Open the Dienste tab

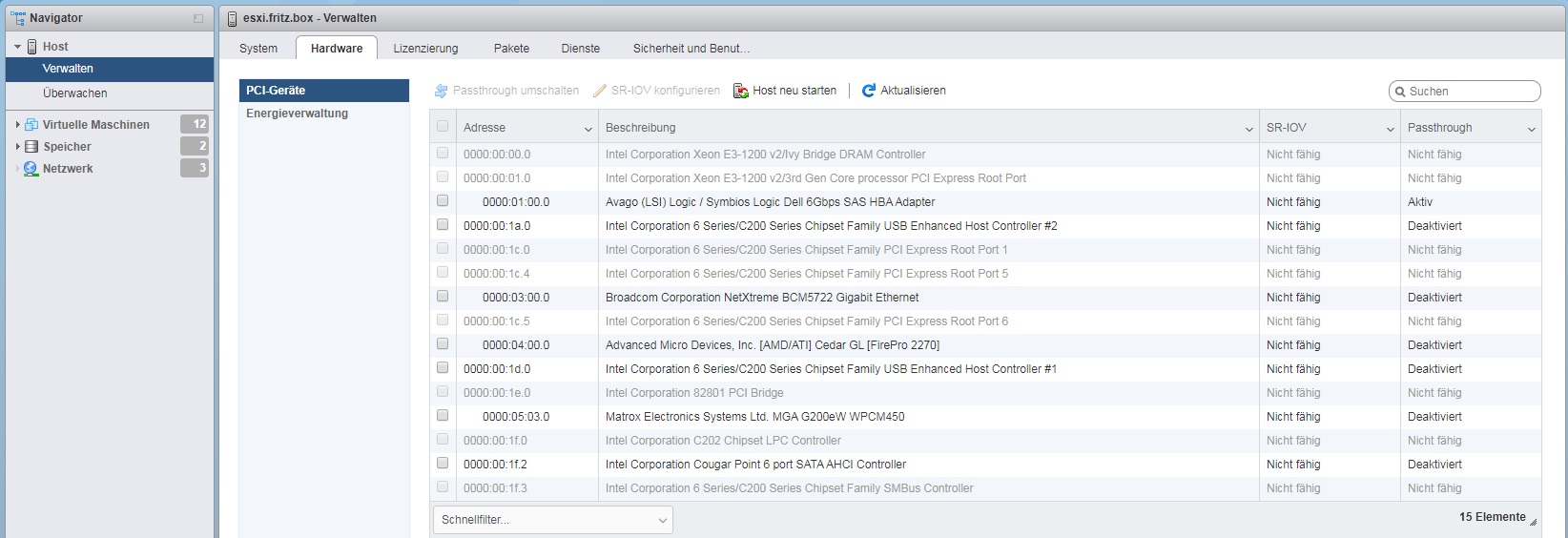click(580, 49)
